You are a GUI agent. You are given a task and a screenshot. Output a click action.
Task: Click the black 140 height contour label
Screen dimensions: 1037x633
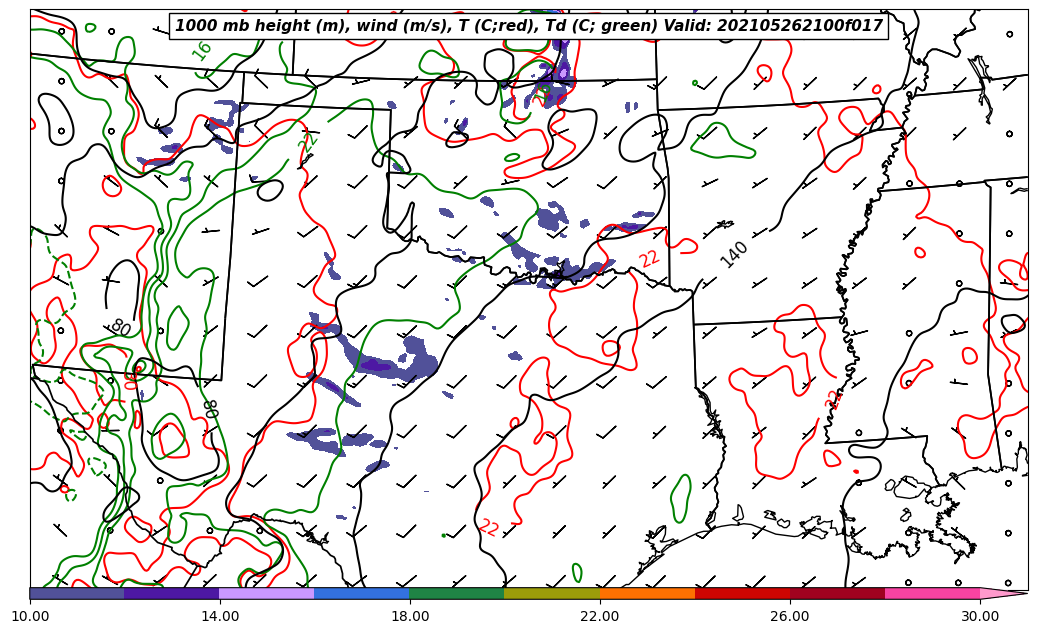point(734,255)
